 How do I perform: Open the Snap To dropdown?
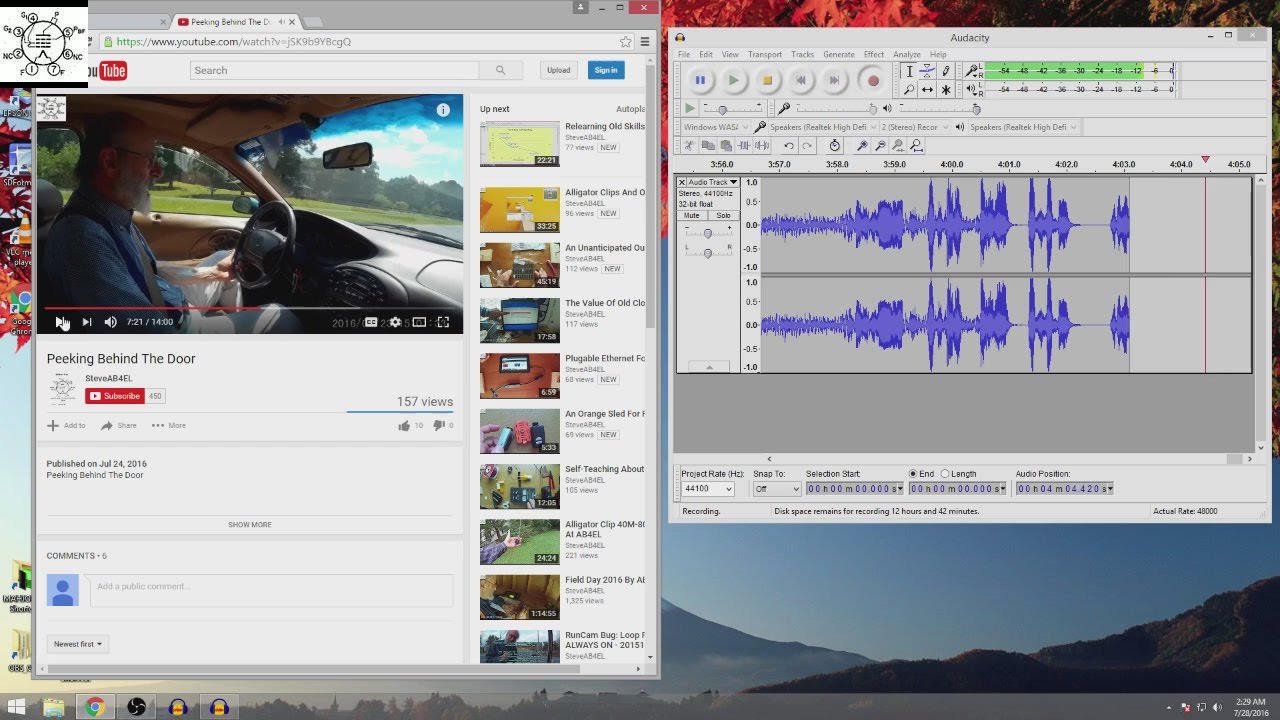point(777,489)
